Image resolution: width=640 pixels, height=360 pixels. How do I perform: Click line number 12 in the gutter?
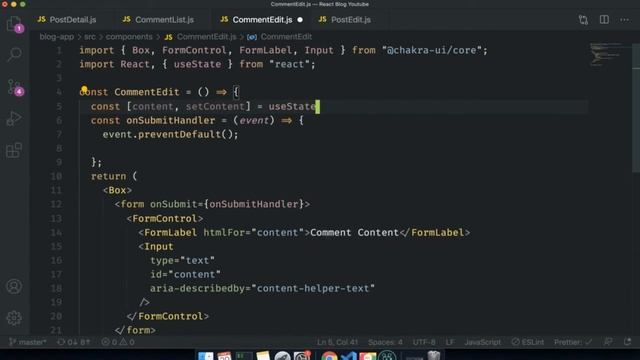56,204
